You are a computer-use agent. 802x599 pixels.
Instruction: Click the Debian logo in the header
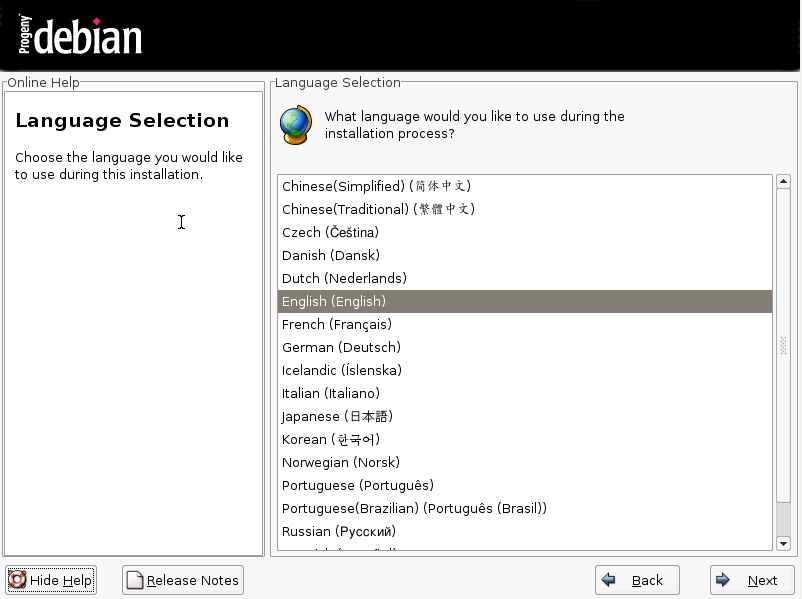80,35
